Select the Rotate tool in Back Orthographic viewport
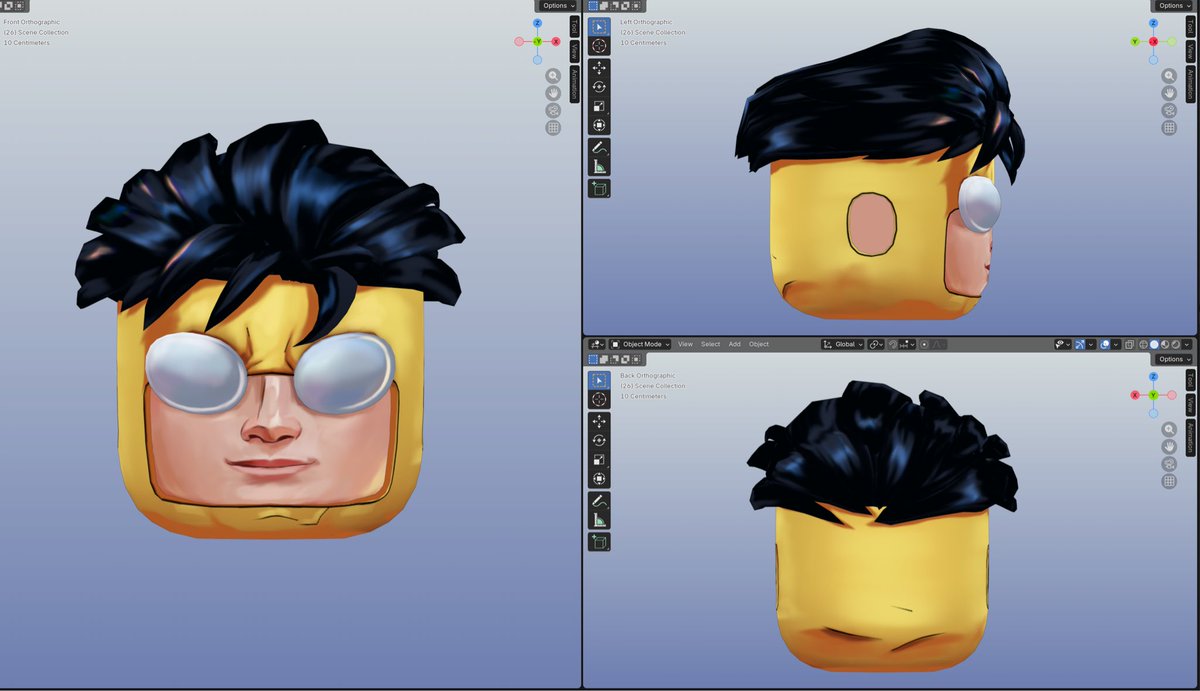The height and width of the screenshot is (691, 1200). pos(599,440)
